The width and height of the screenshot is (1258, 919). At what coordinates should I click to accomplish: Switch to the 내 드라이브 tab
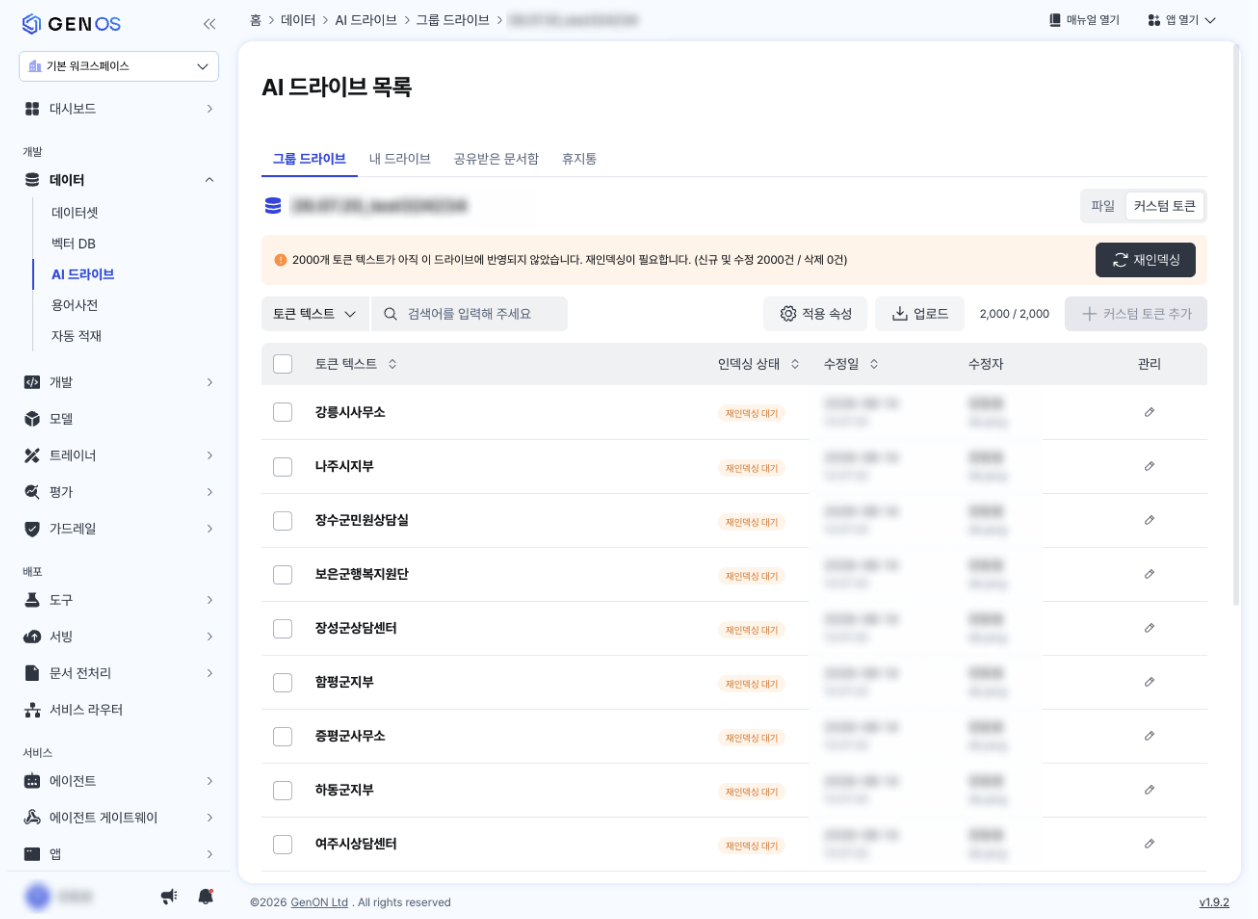tap(399, 159)
